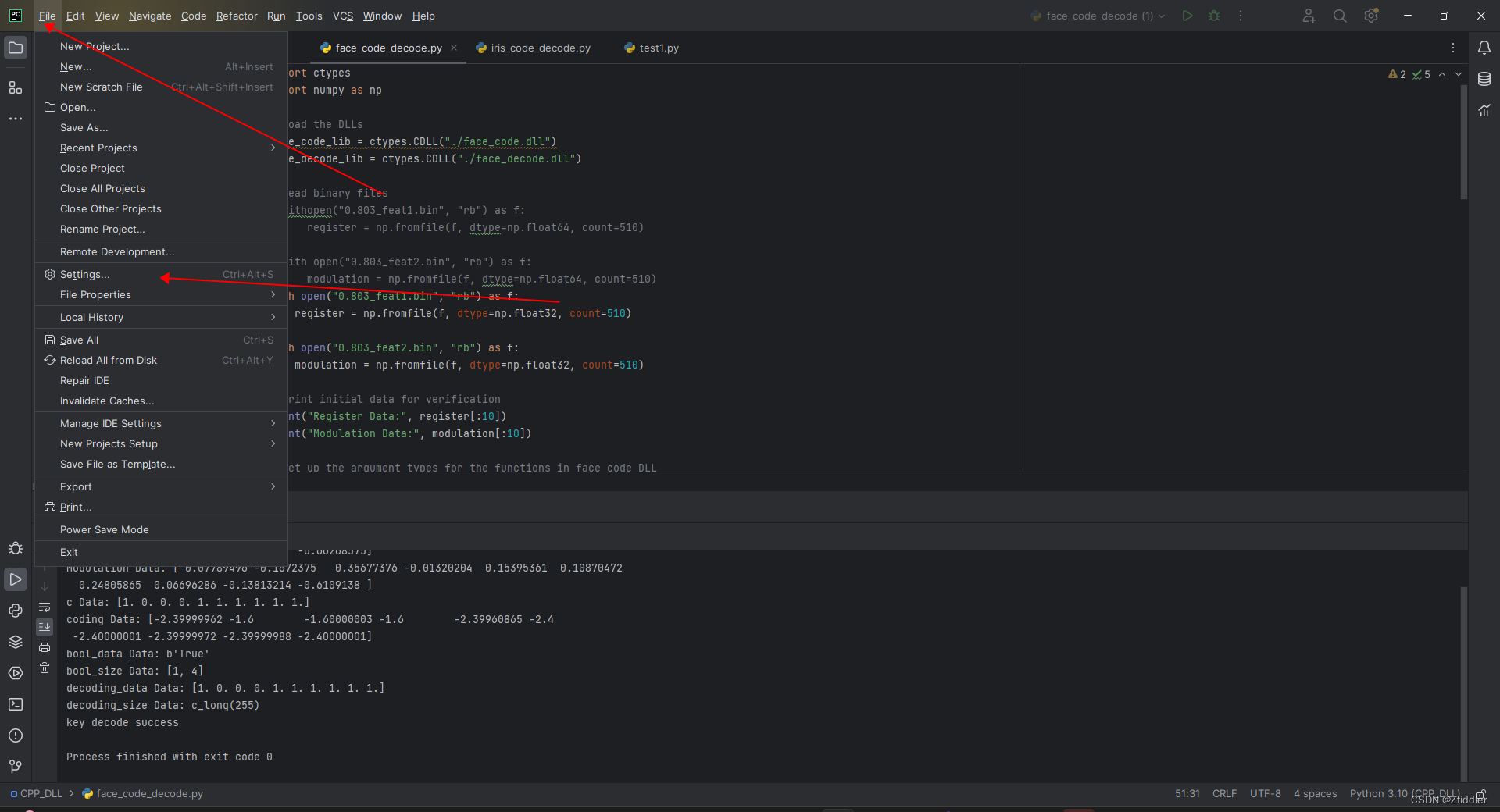Expand the Recent Projects submenu

click(x=98, y=148)
